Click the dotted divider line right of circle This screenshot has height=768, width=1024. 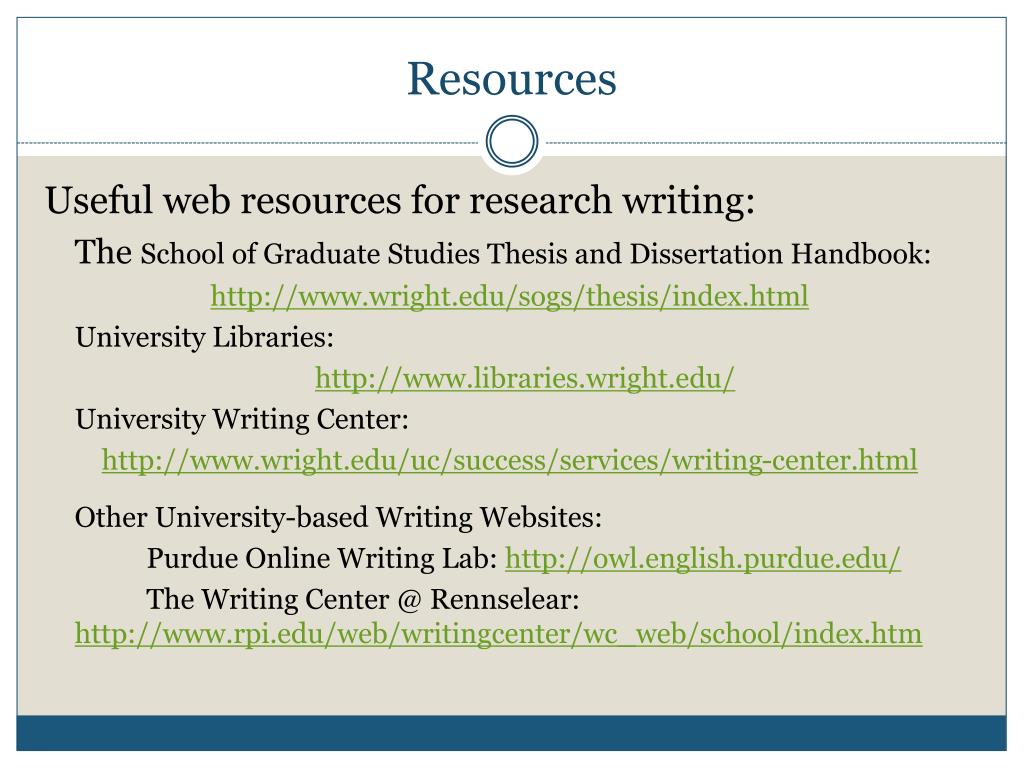point(776,142)
